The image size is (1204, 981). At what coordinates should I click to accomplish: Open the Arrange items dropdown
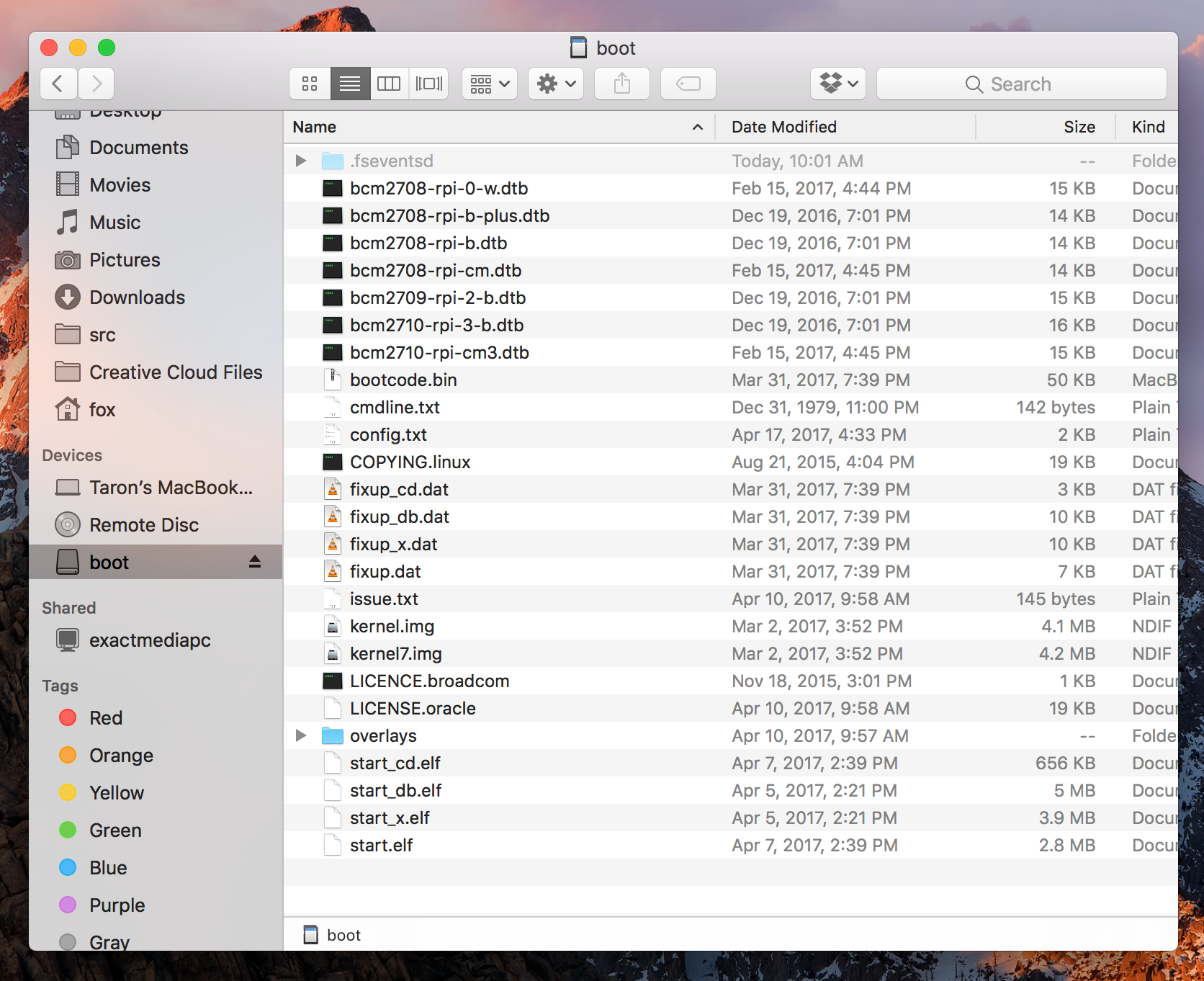click(x=490, y=84)
